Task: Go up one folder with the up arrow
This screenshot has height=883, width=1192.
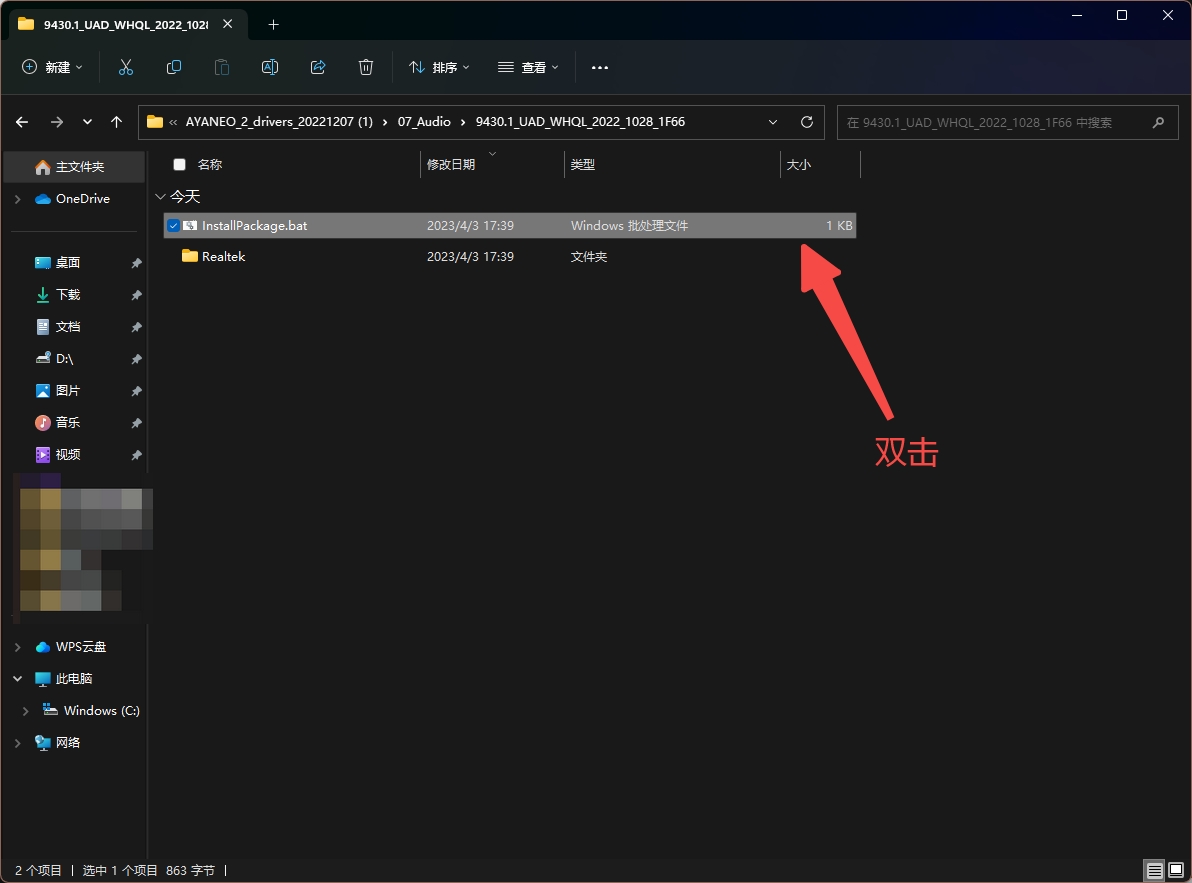Action: [117, 122]
